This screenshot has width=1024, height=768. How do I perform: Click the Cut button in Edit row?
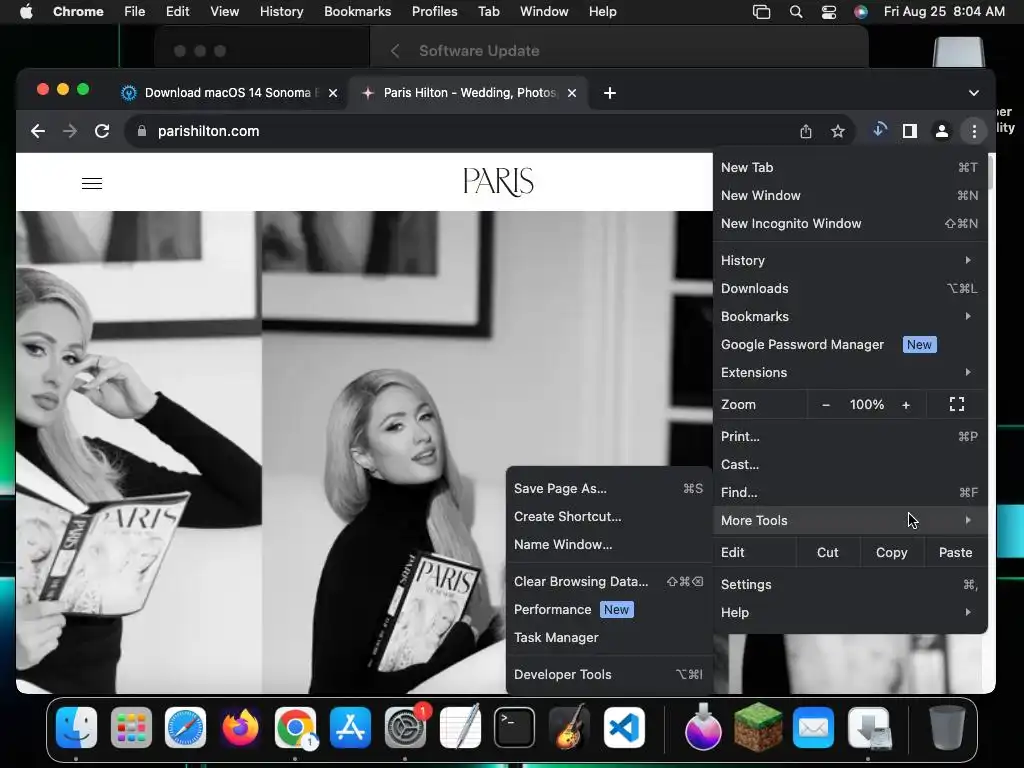point(827,552)
